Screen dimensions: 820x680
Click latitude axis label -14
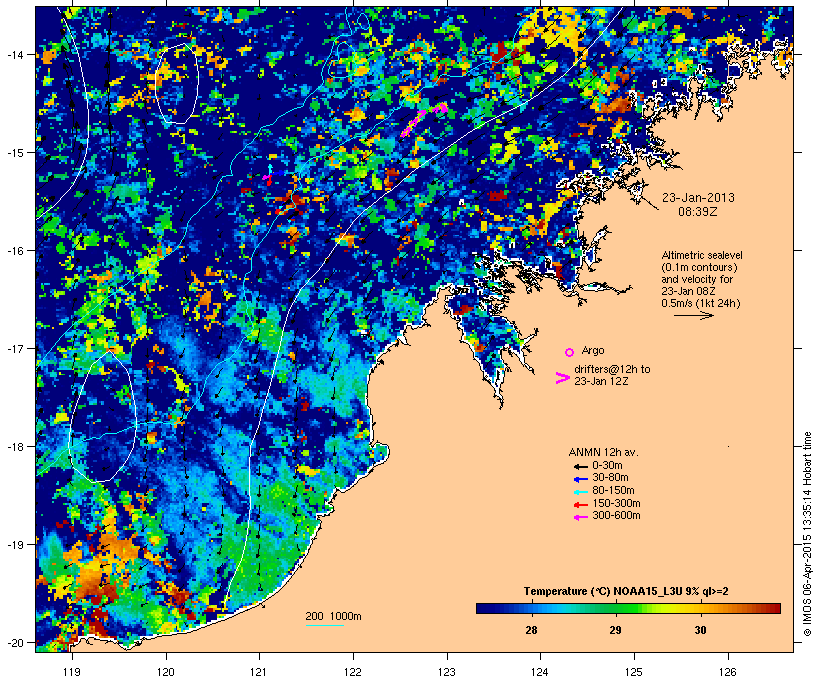15,54
